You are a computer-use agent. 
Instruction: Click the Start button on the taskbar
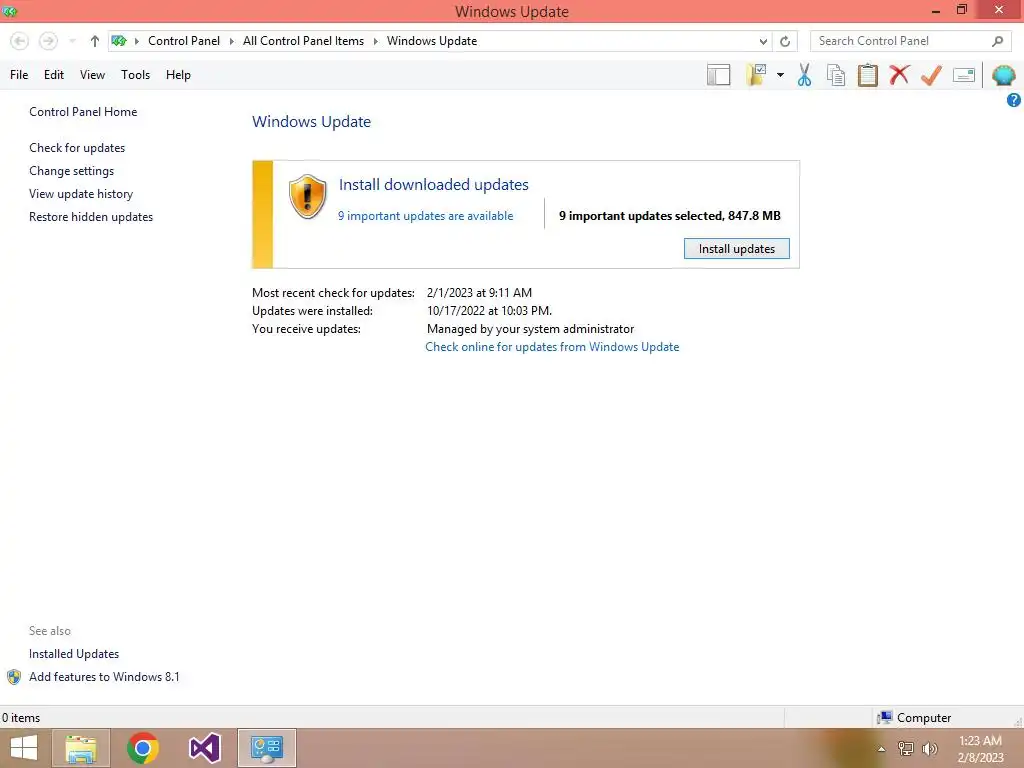tap(24, 748)
